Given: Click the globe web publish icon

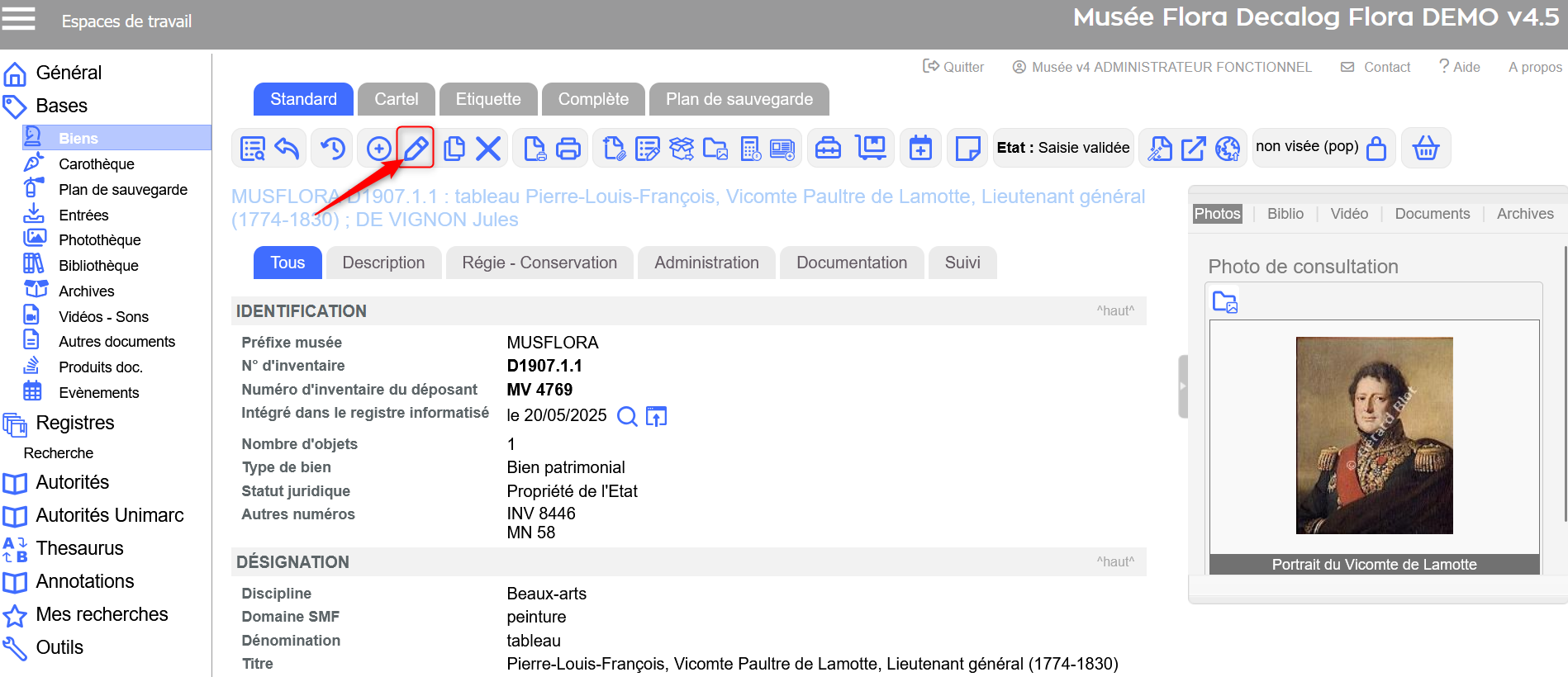Looking at the screenshot, I should pos(1228,149).
